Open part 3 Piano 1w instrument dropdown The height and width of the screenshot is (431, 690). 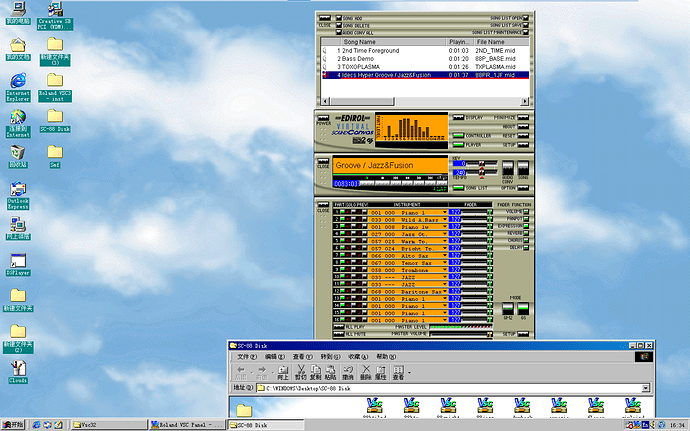pos(445,227)
